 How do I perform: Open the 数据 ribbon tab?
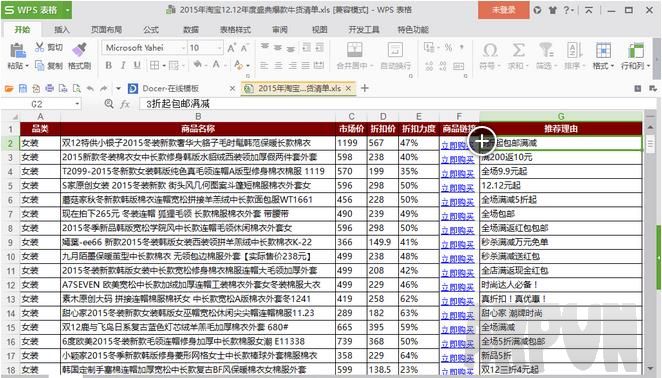191,30
